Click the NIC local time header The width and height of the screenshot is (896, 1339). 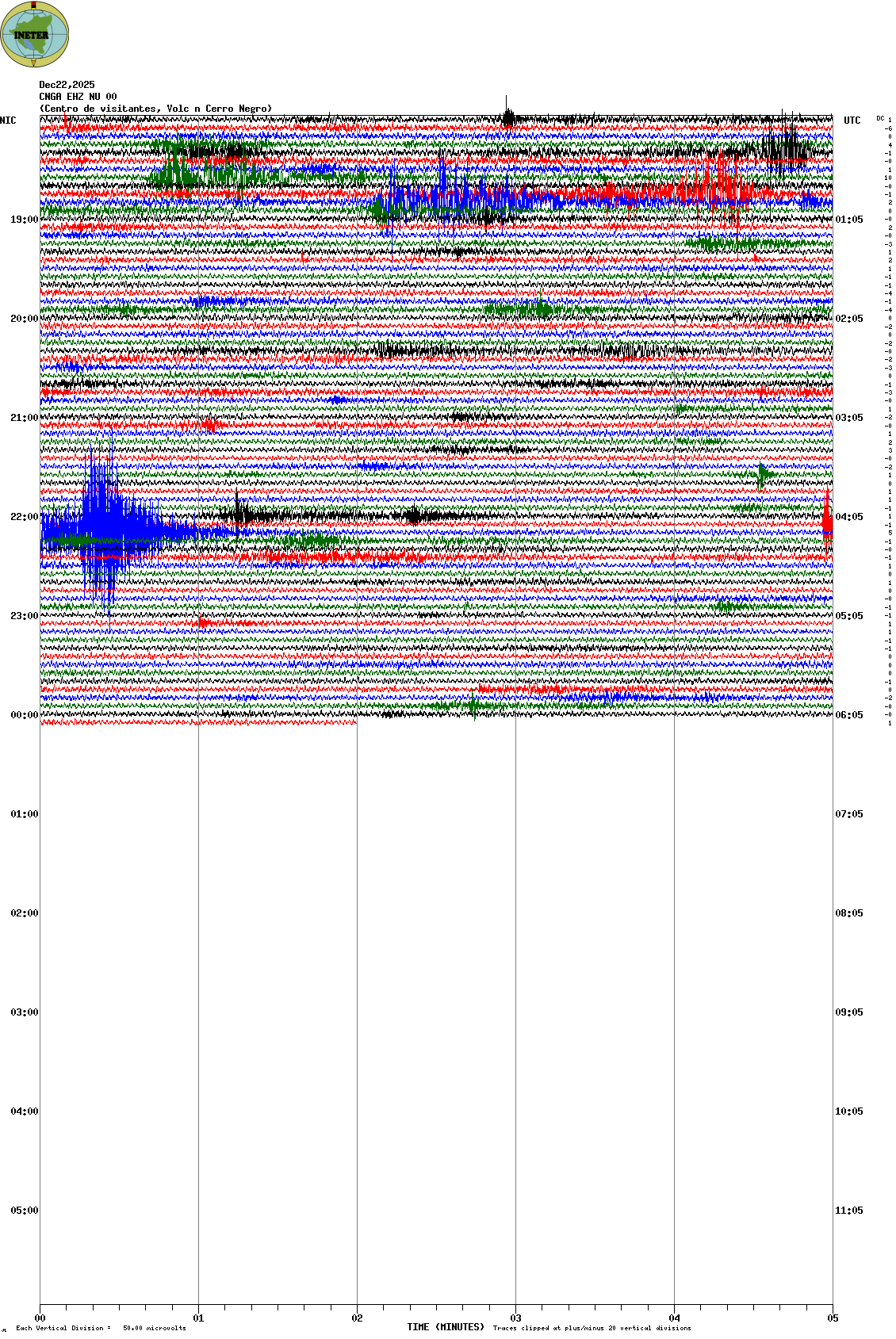tap(8, 121)
